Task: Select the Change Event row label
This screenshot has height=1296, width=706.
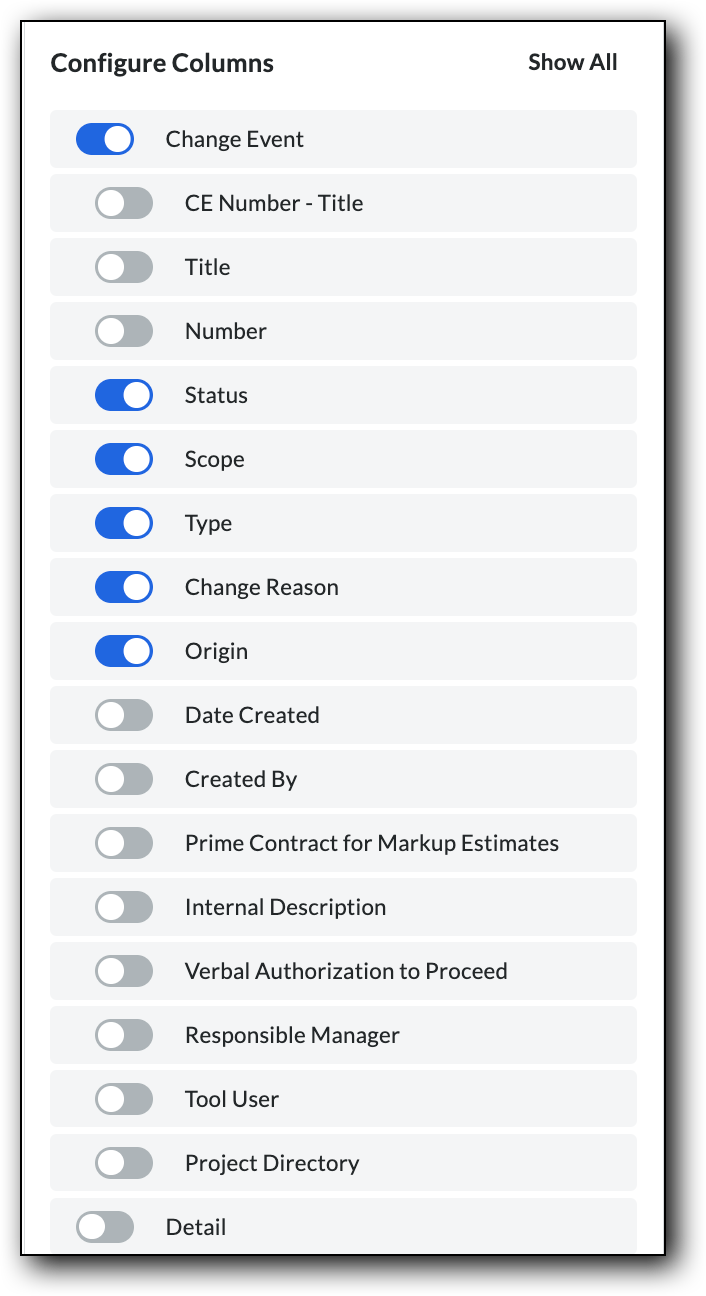Action: (234, 139)
